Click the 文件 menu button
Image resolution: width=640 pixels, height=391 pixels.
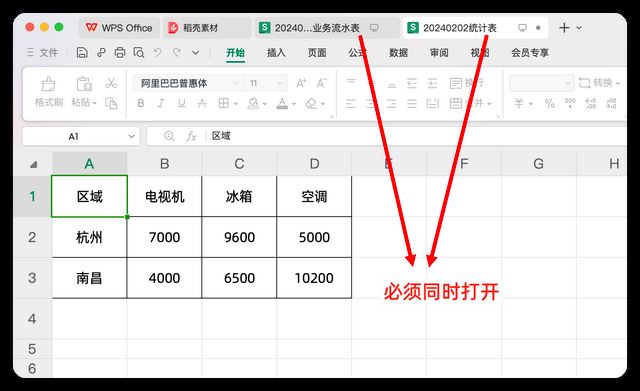pos(42,53)
